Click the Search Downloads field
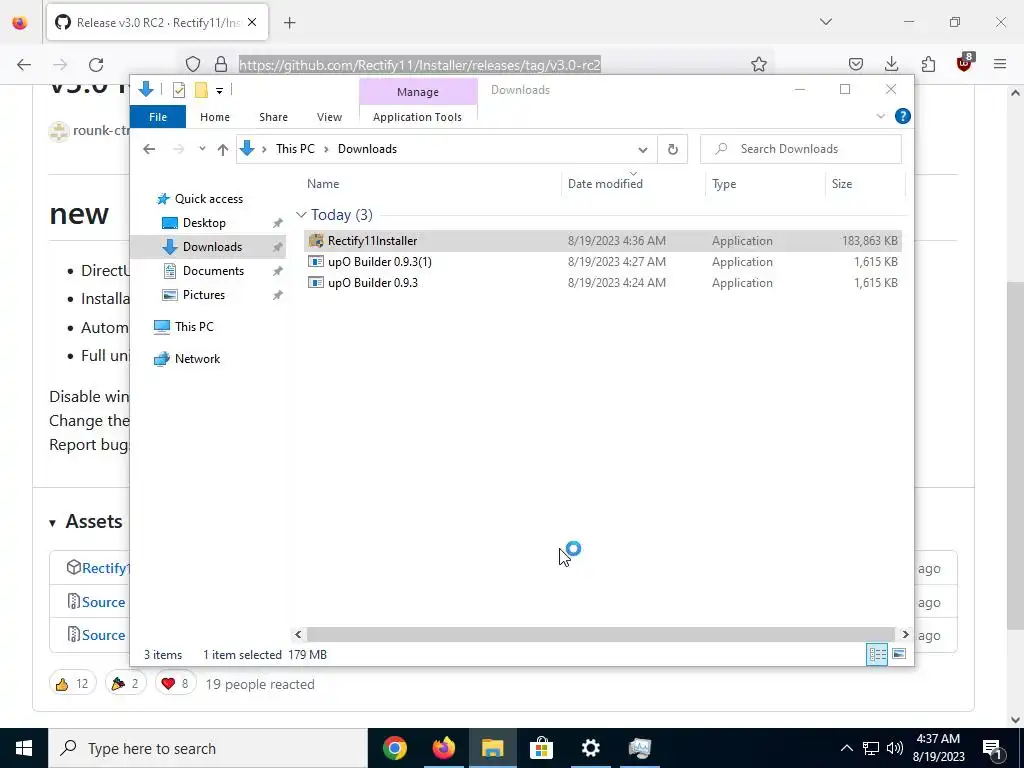The image size is (1024, 768). 801,149
